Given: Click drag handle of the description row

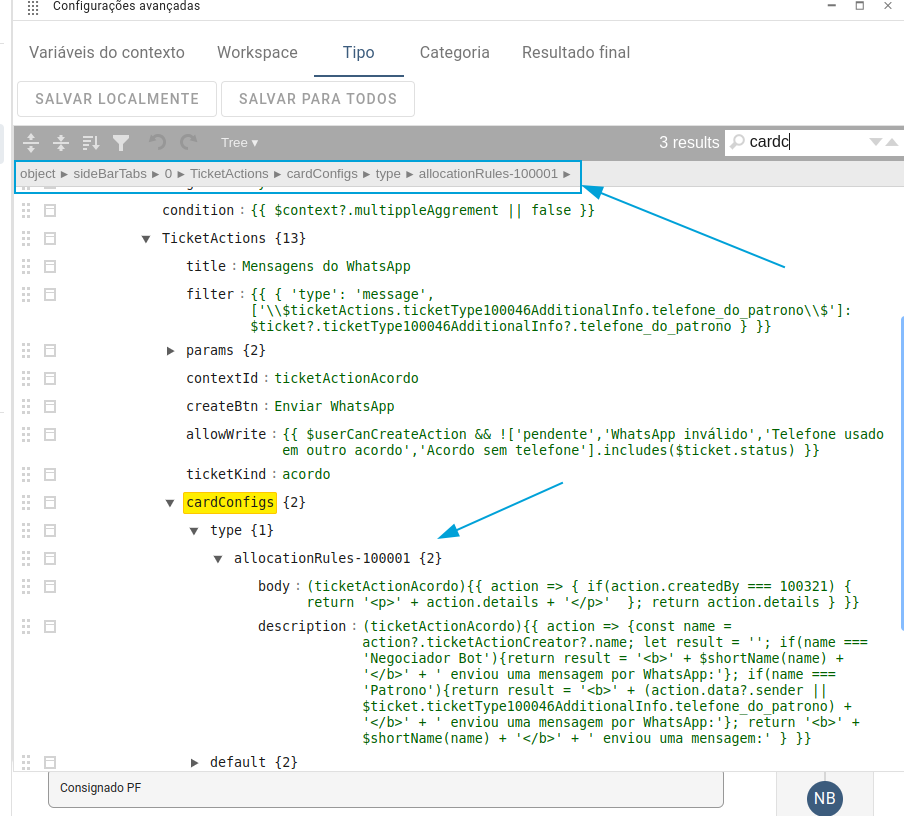Looking at the screenshot, I should [26, 626].
